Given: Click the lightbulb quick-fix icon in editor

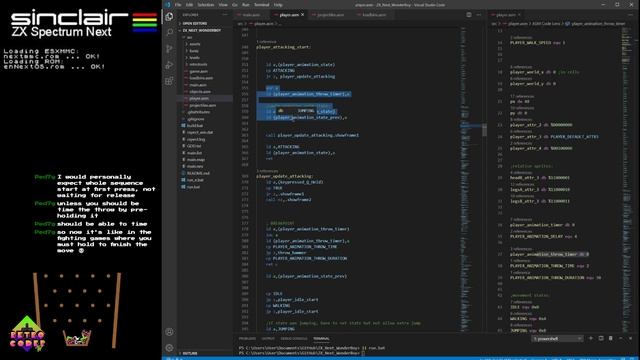Looking at the screenshot, I should (281, 111).
